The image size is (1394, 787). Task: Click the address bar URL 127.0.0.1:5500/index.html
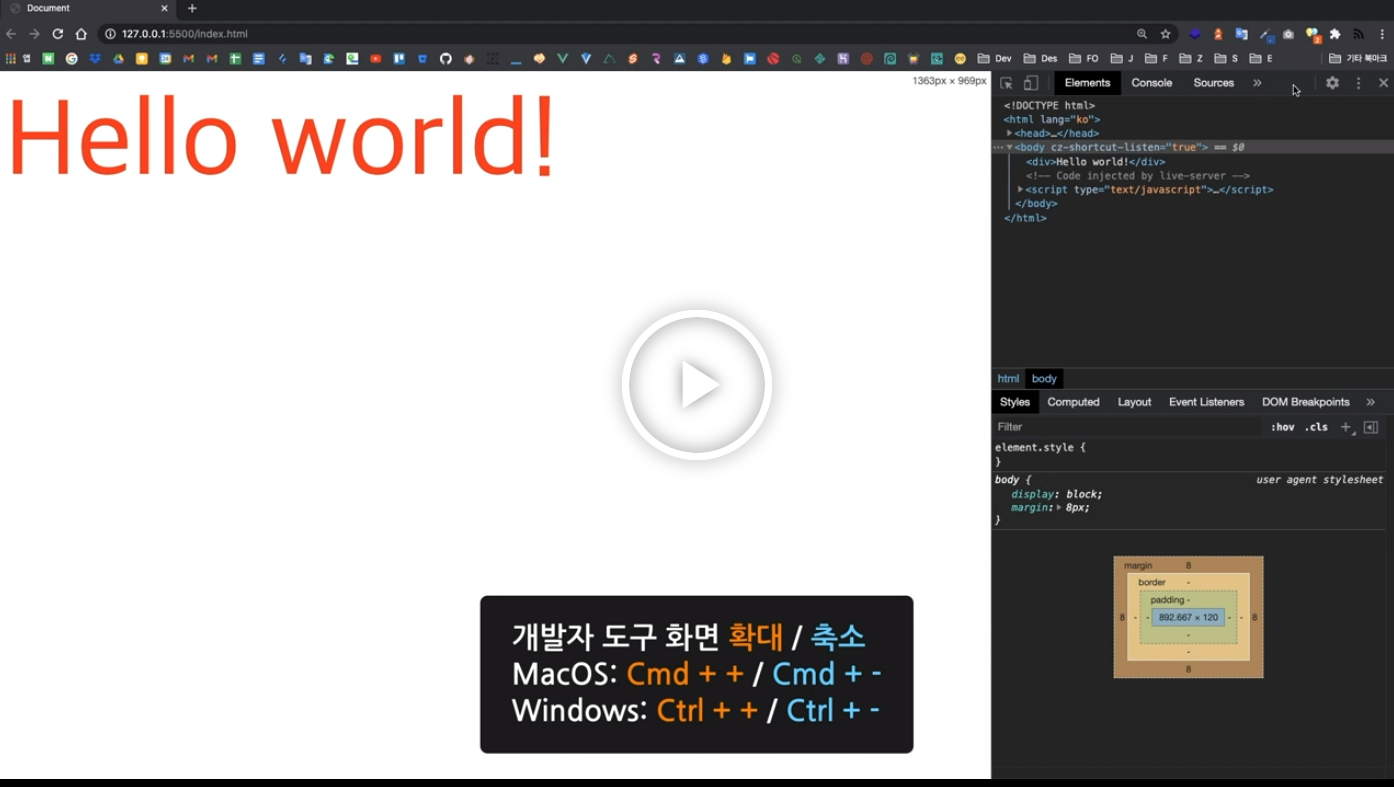coord(184,34)
